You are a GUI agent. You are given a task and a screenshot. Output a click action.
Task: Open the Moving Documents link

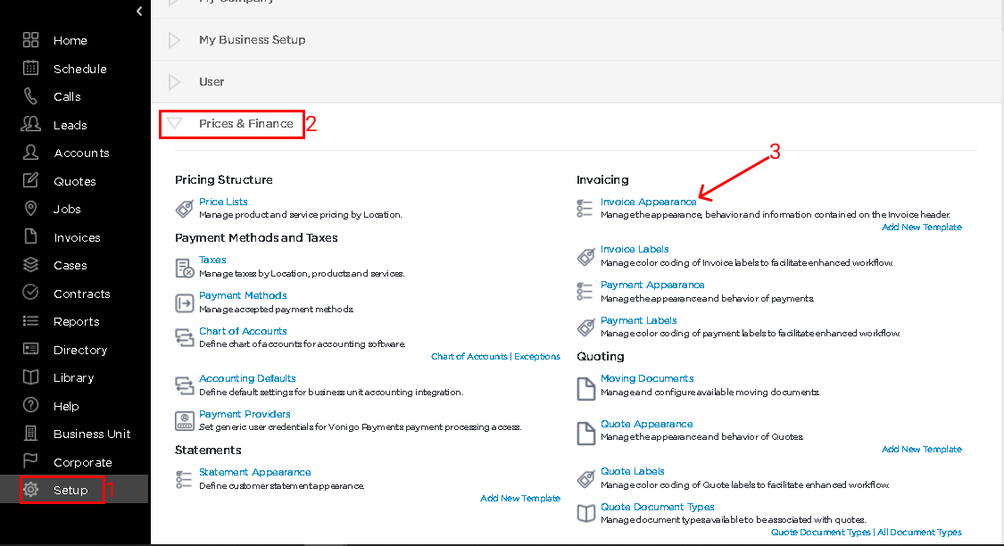[x=647, y=378]
